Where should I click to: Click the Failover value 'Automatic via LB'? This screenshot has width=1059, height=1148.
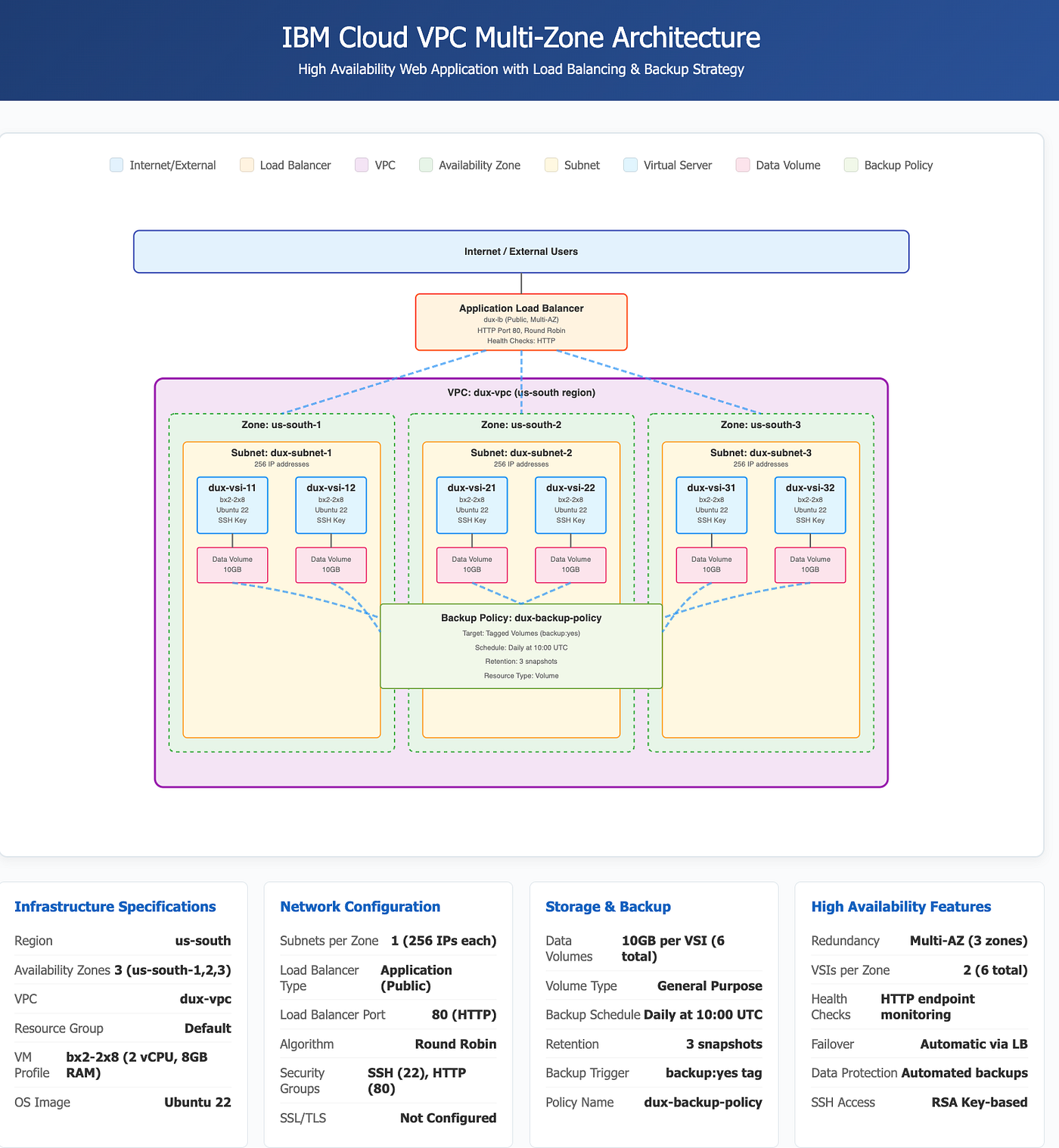pyautogui.click(x=974, y=1044)
